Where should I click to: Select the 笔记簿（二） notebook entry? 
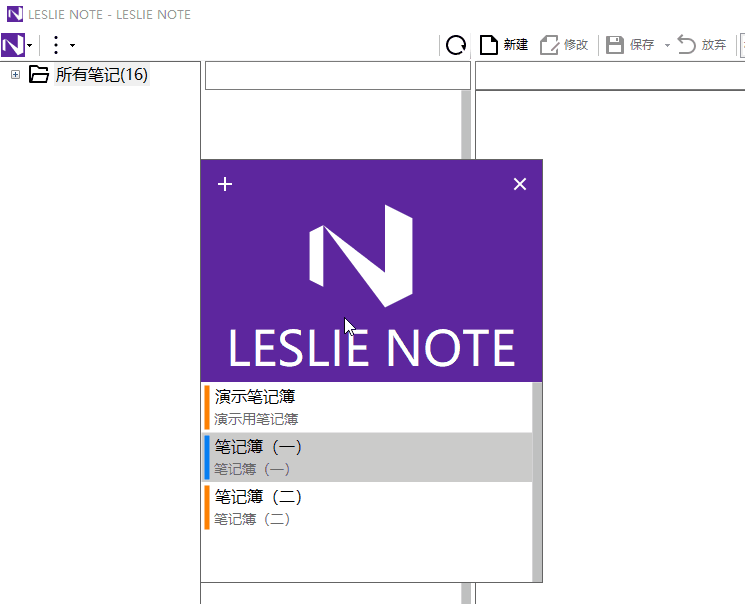point(367,507)
